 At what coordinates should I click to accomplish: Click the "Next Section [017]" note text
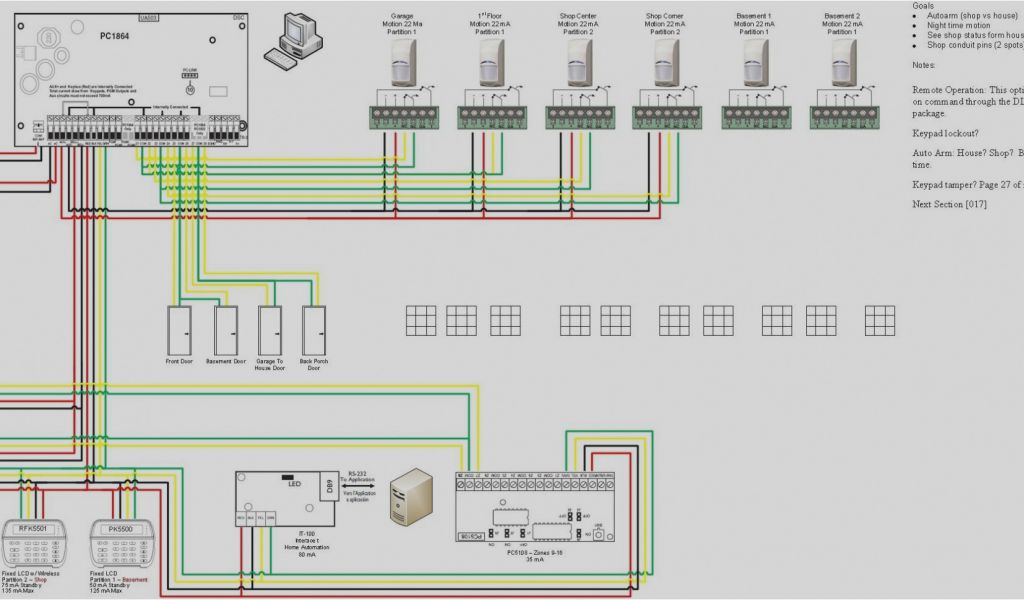[949, 204]
